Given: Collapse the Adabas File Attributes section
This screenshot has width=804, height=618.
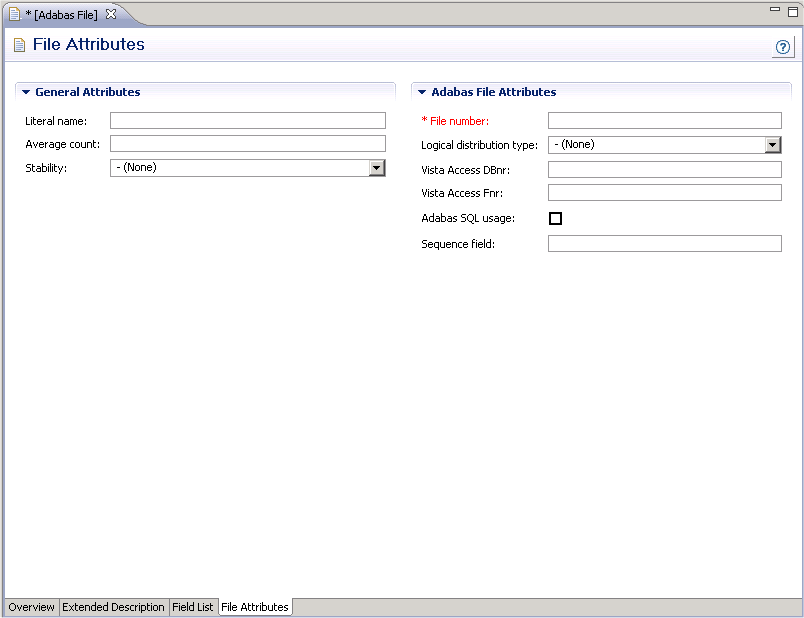Looking at the screenshot, I should click(x=422, y=92).
